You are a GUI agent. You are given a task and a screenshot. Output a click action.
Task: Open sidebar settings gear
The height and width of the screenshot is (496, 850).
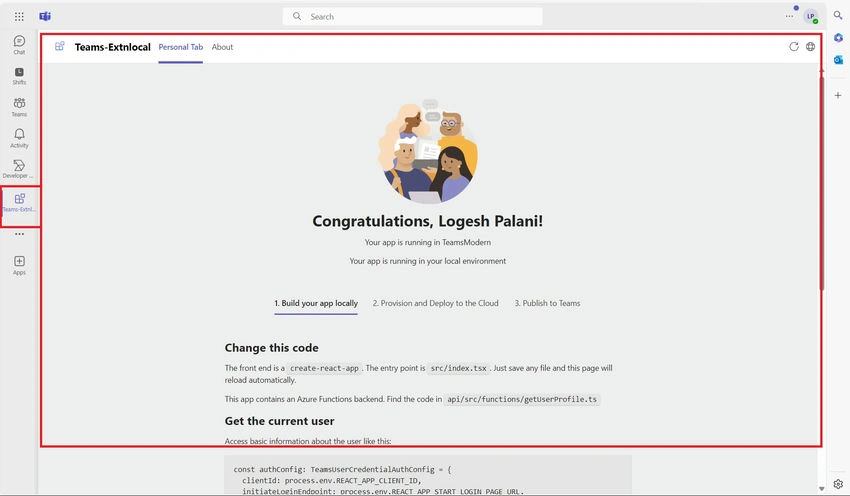point(838,484)
